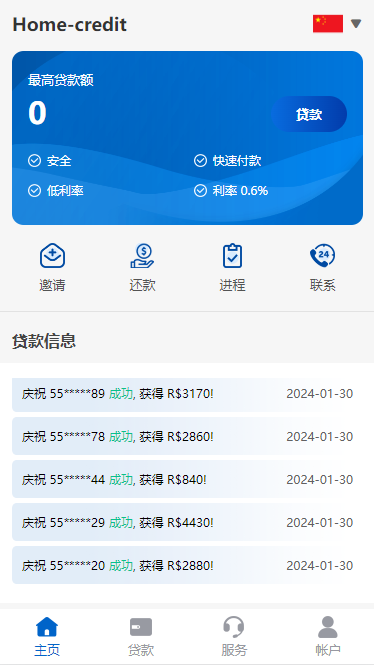Open the 帐户 account tab
The image size is (374, 665).
tap(328, 636)
